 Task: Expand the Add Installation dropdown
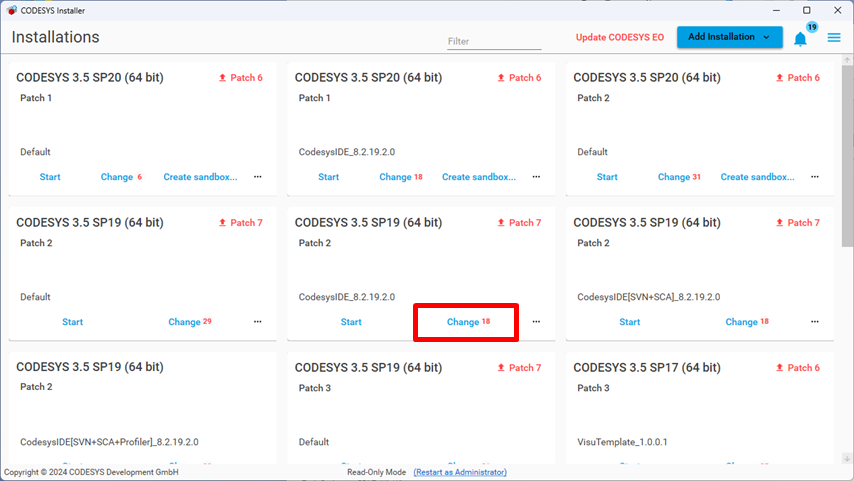click(729, 37)
